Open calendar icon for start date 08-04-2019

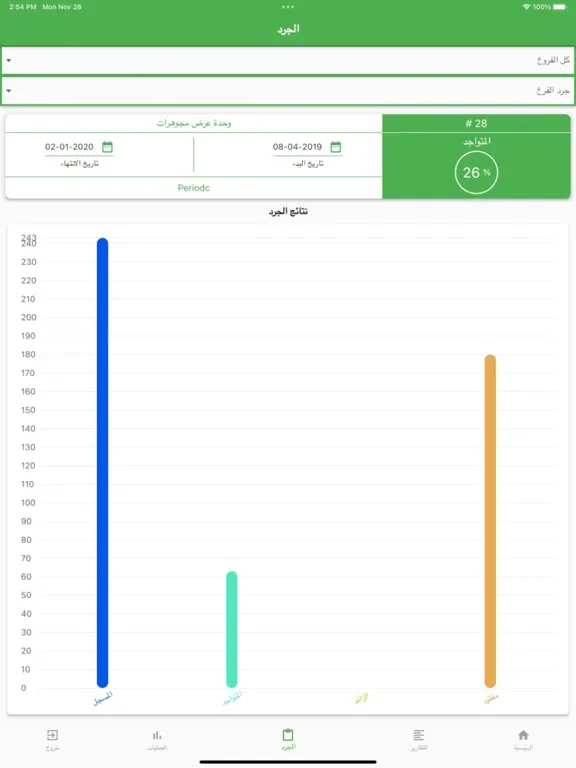336,146
